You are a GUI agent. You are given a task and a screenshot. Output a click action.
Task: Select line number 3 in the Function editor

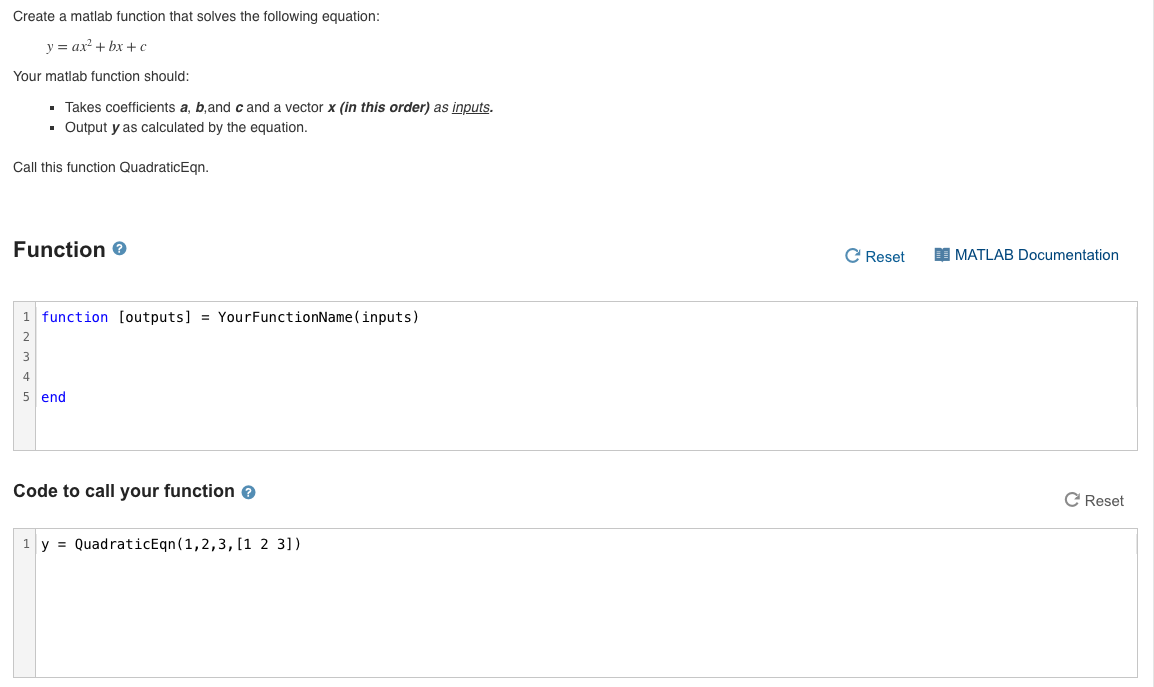(x=26, y=356)
